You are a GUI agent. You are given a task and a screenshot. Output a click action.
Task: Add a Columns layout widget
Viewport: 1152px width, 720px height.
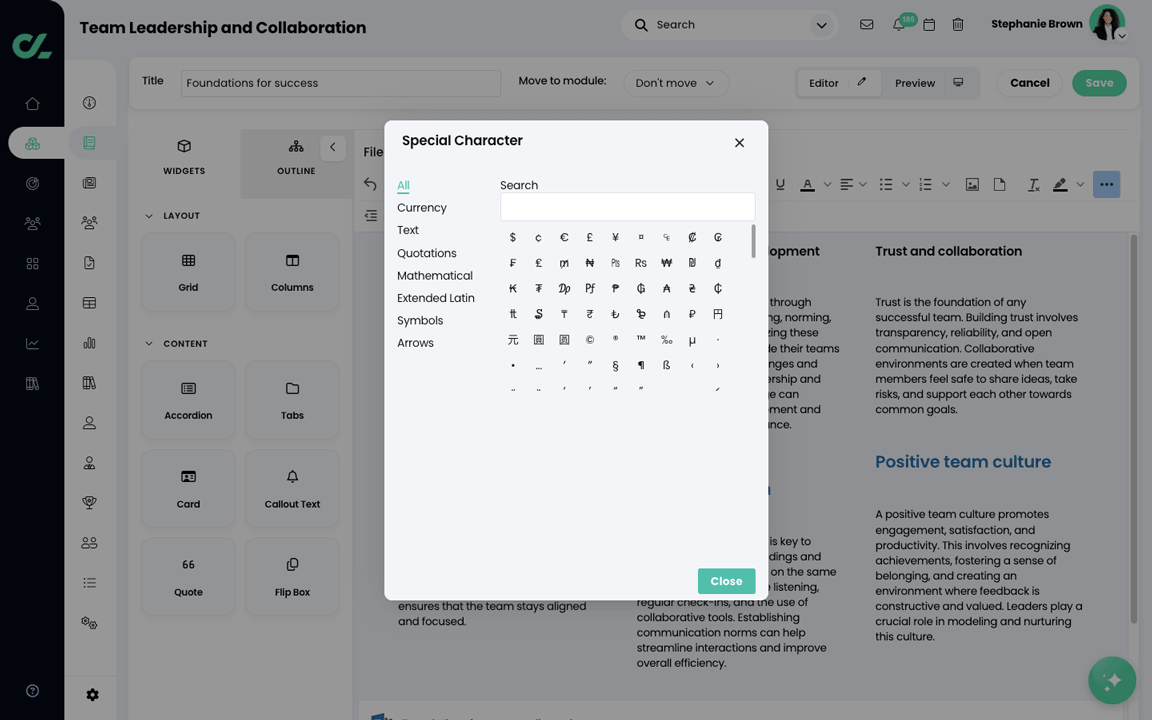point(292,272)
